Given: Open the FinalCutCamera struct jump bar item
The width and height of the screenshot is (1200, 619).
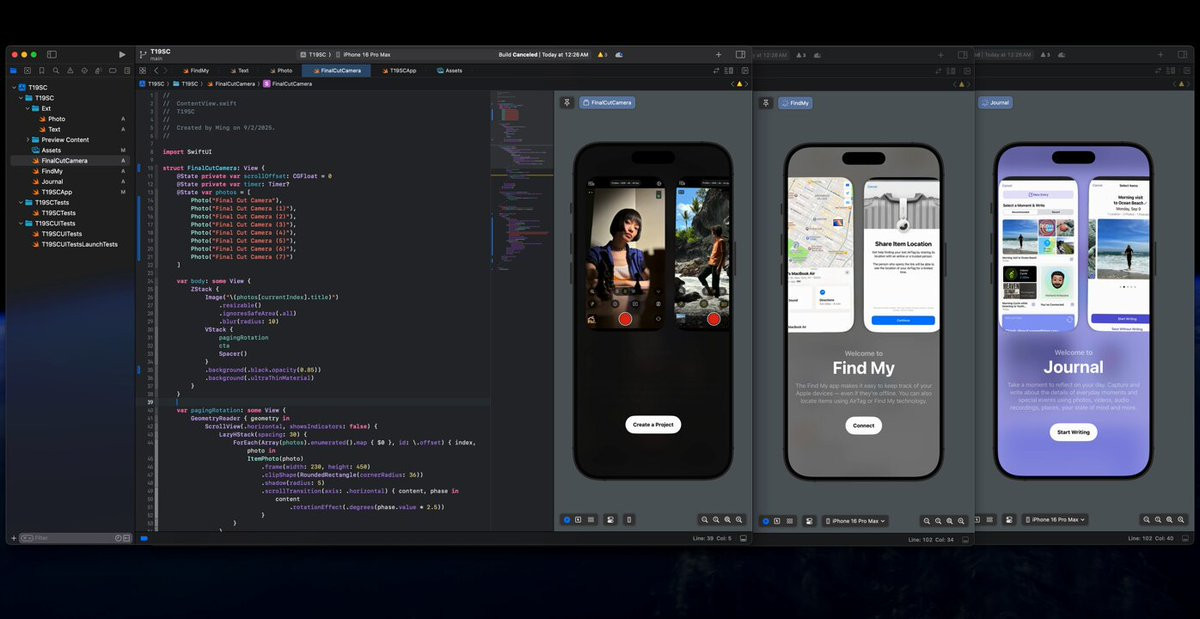Looking at the screenshot, I should tap(287, 84).
